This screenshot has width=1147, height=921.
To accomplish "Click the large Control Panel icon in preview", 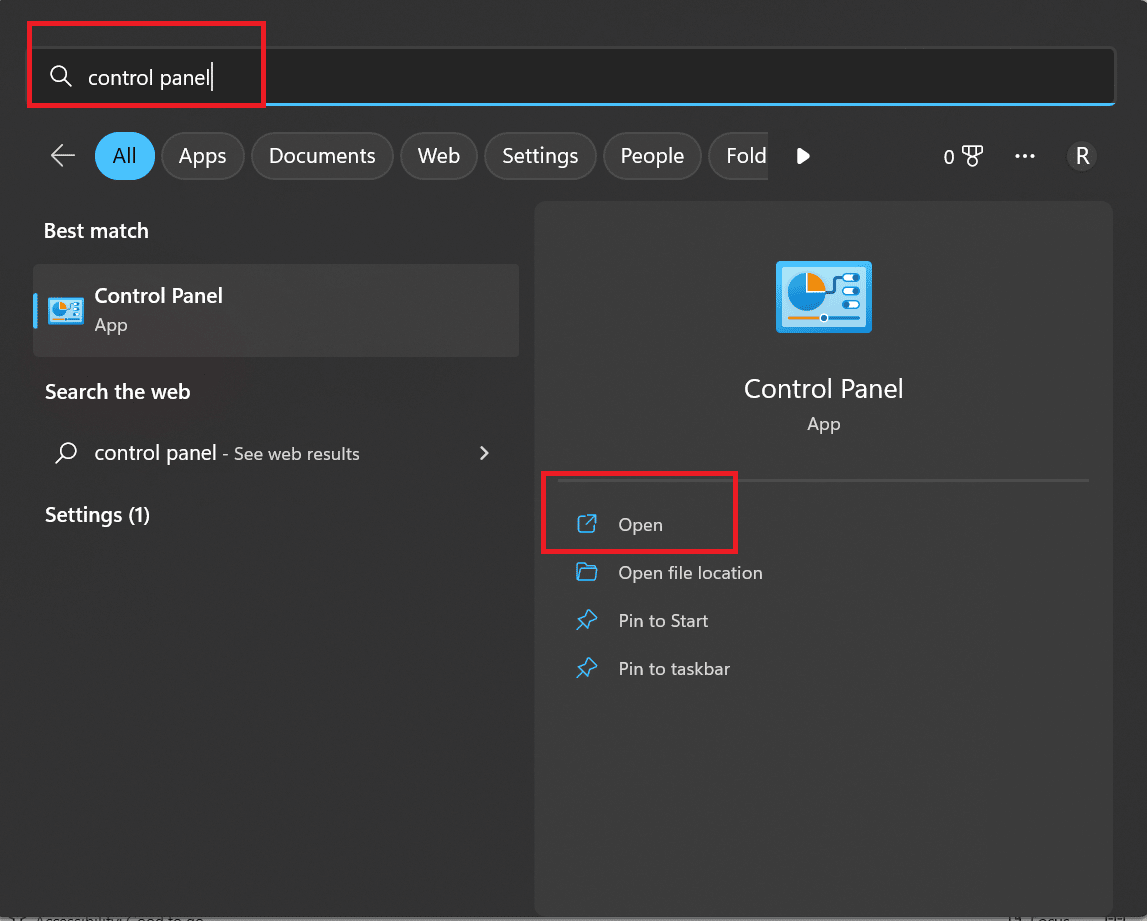I will tap(824, 297).
